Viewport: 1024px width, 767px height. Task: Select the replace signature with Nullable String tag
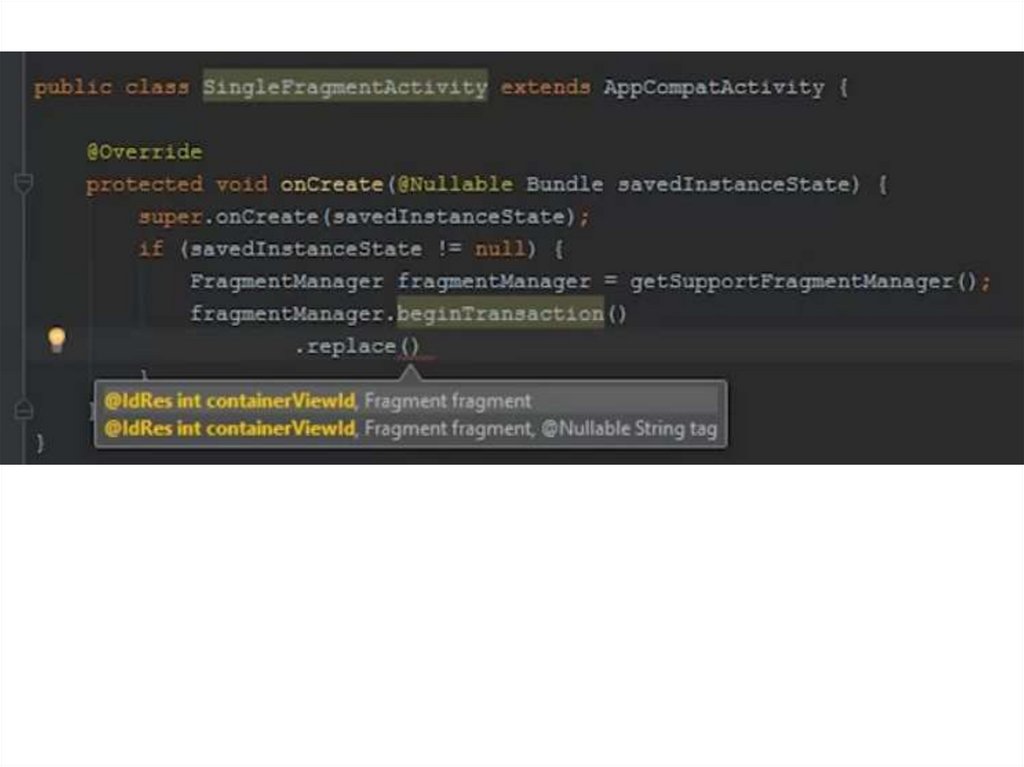pos(410,429)
